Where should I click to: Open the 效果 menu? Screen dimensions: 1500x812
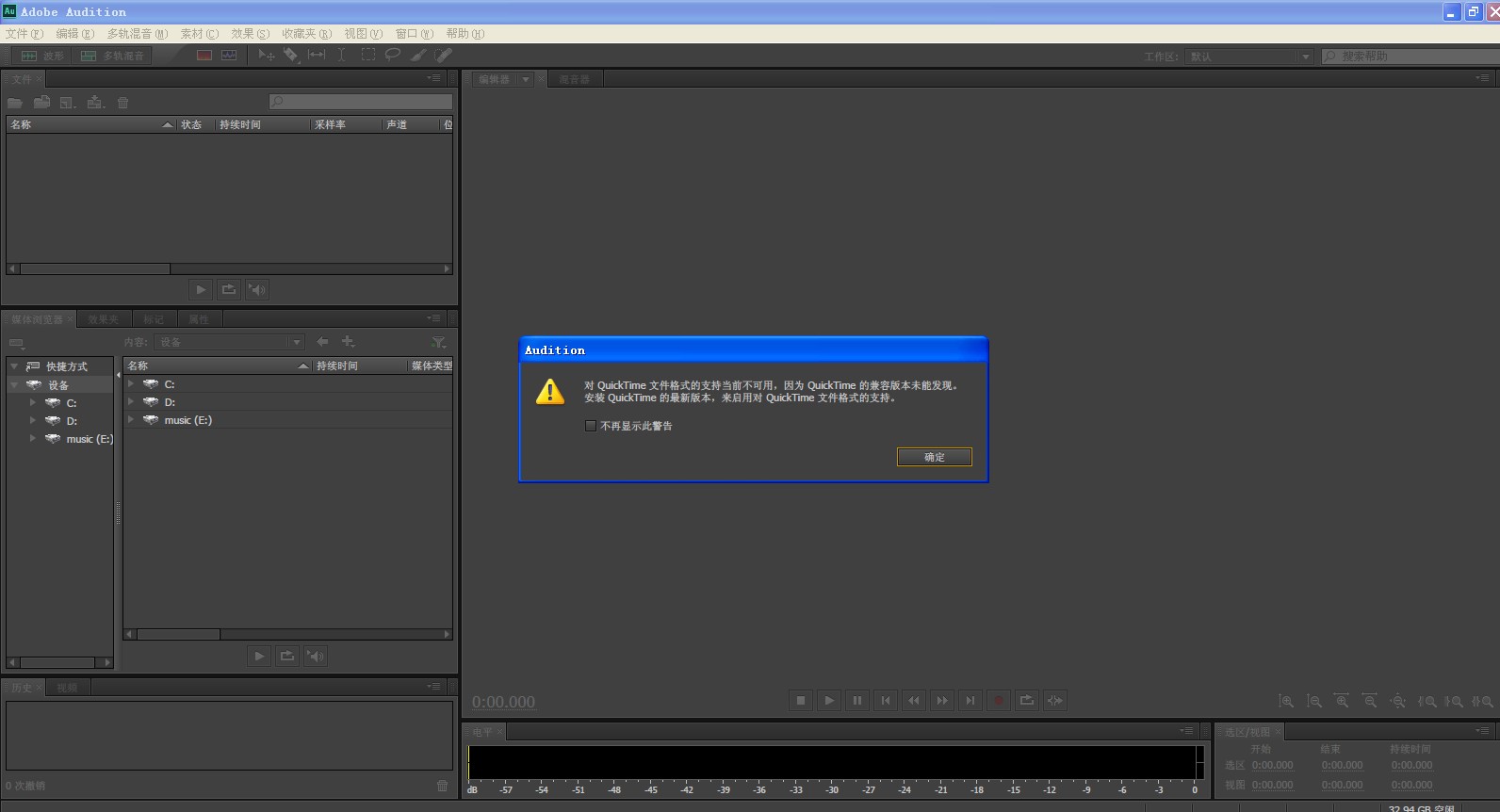coord(251,33)
